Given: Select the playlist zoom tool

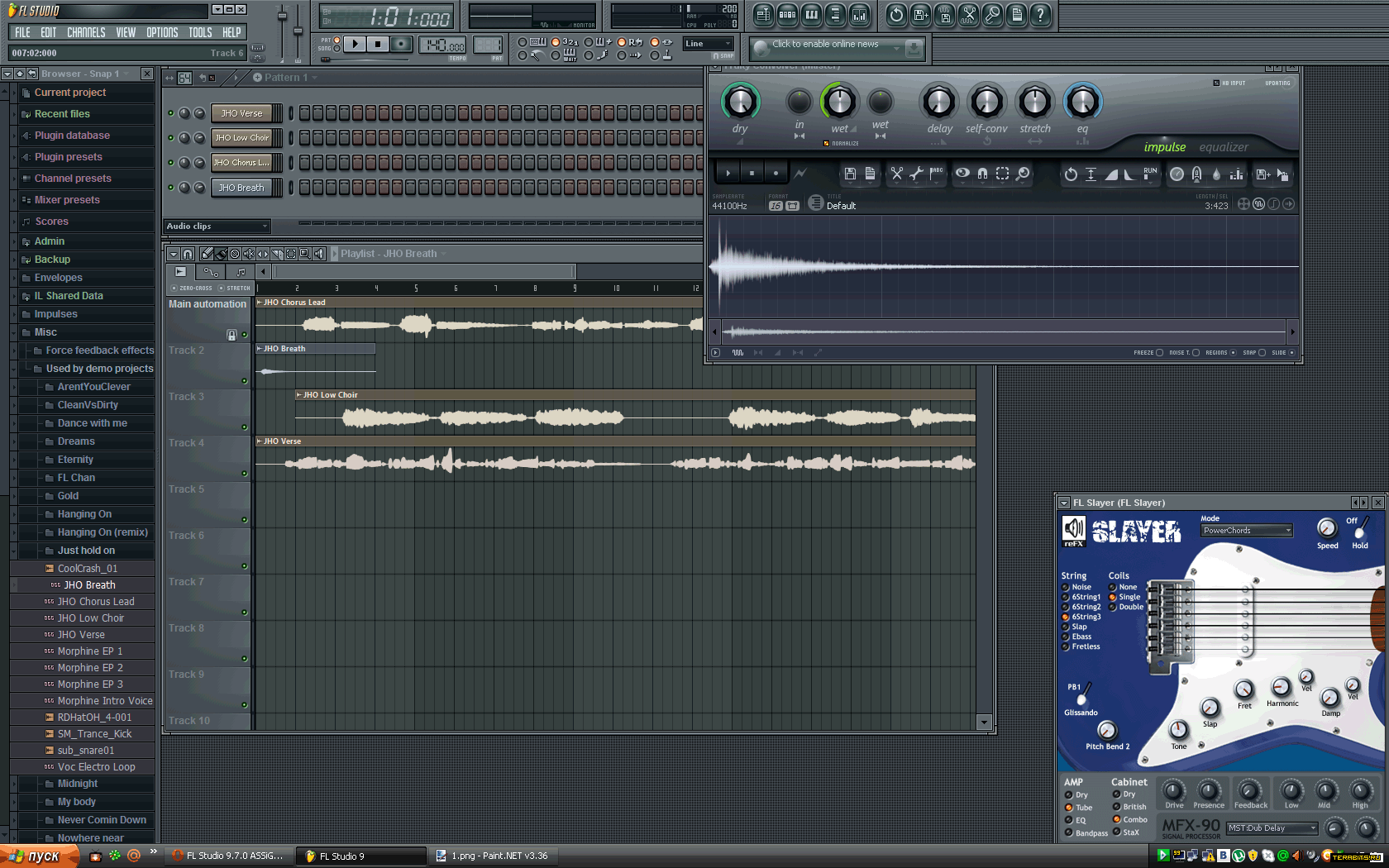Looking at the screenshot, I should (x=305, y=254).
